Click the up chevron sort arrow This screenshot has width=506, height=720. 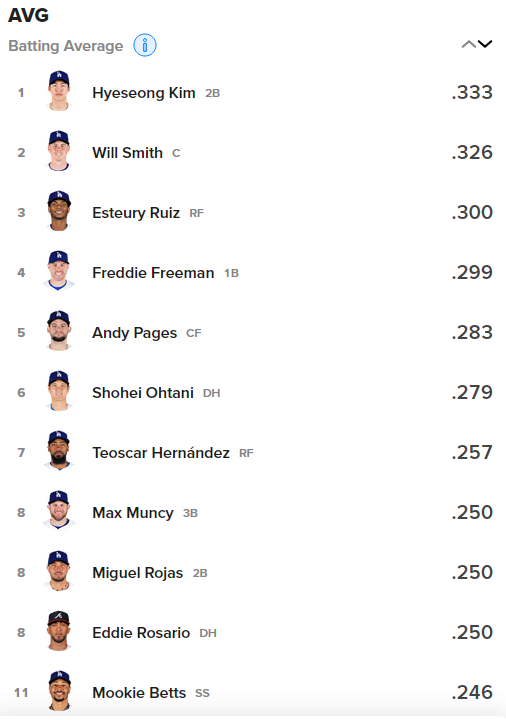click(x=468, y=44)
